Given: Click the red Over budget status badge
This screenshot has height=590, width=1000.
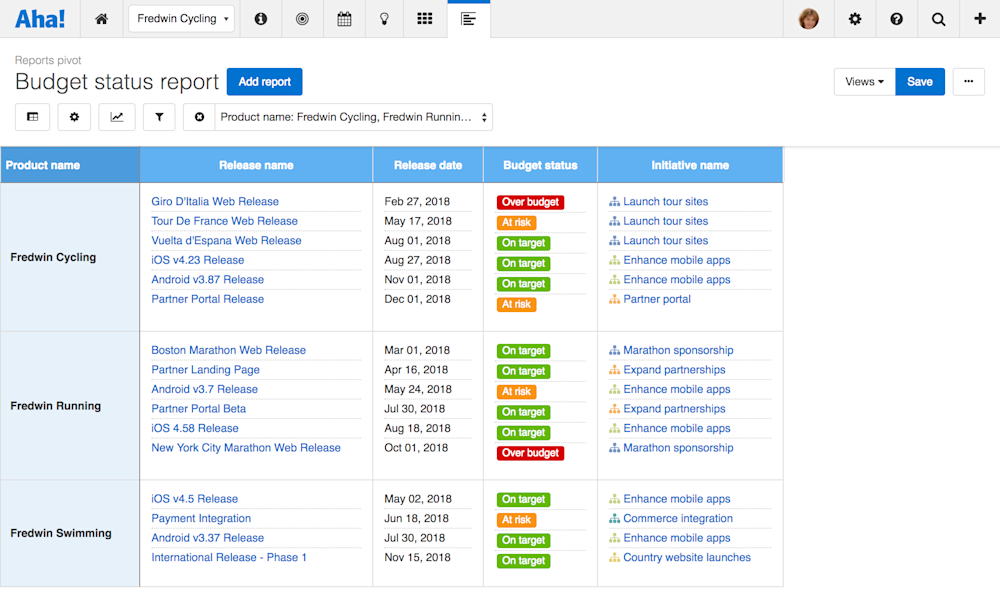Looking at the screenshot, I should click(530, 201).
